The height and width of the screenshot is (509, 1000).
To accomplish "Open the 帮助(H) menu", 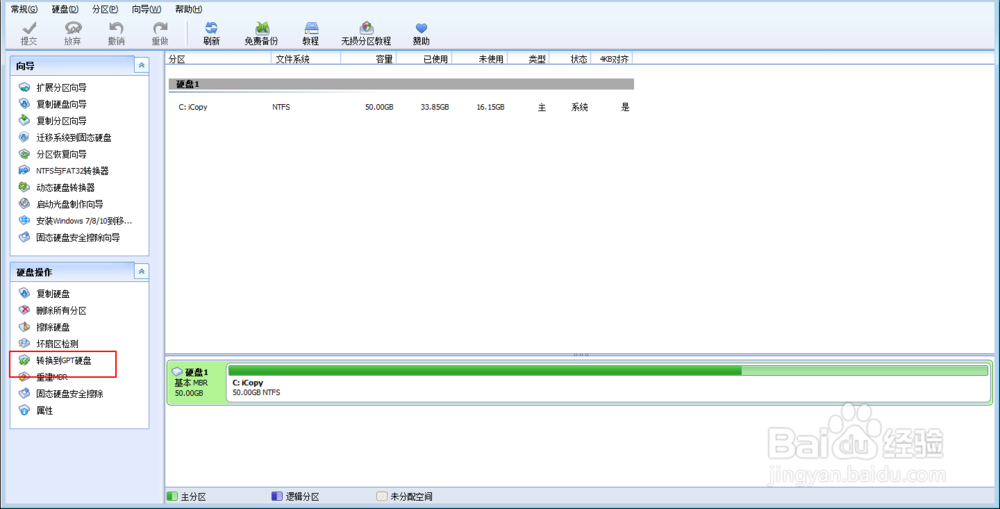I will 188,9.
